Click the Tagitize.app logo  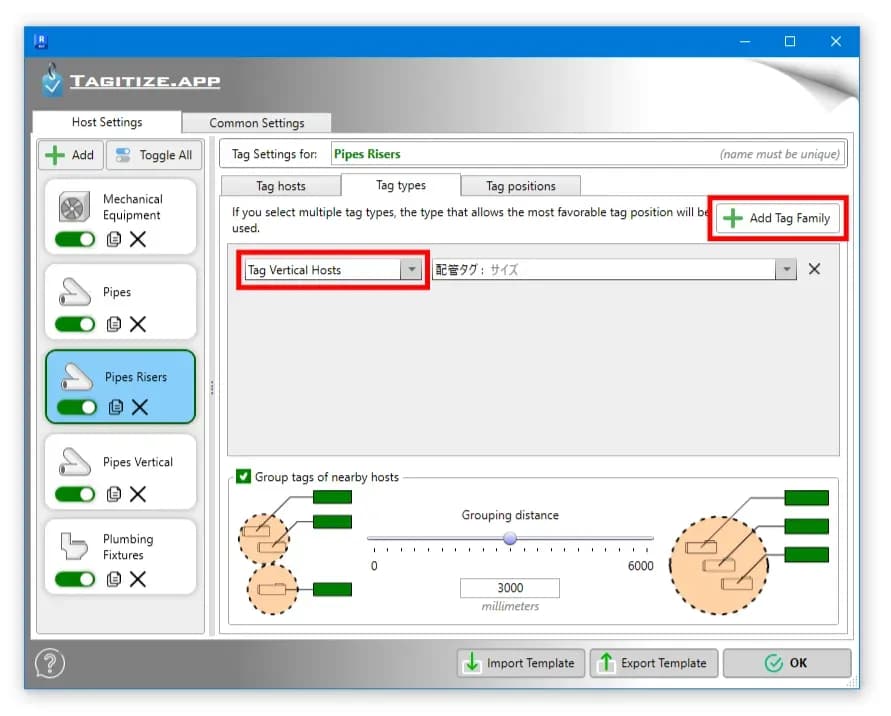[132, 81]
